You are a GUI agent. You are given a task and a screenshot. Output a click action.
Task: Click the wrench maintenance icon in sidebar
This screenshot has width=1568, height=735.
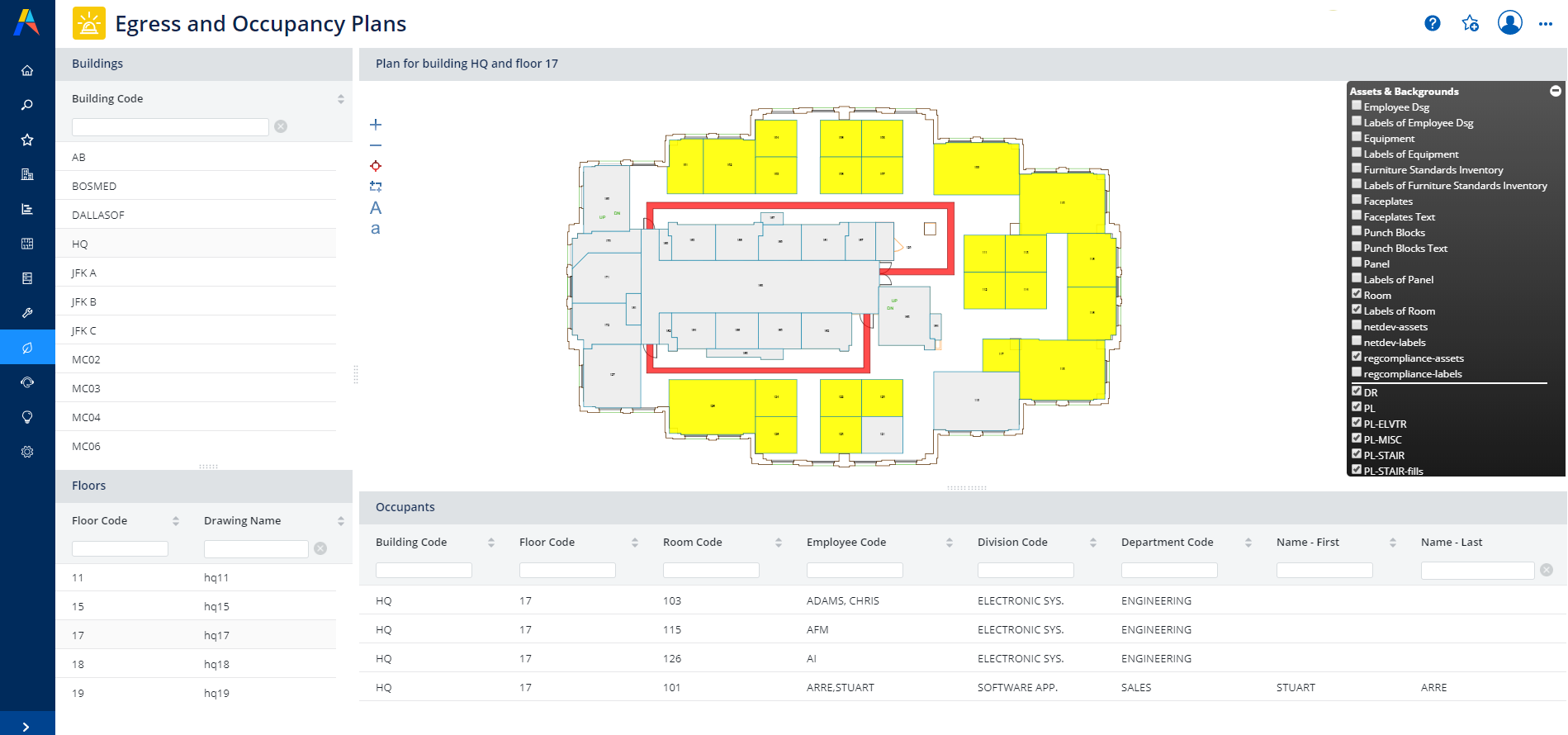click(27, 313)
